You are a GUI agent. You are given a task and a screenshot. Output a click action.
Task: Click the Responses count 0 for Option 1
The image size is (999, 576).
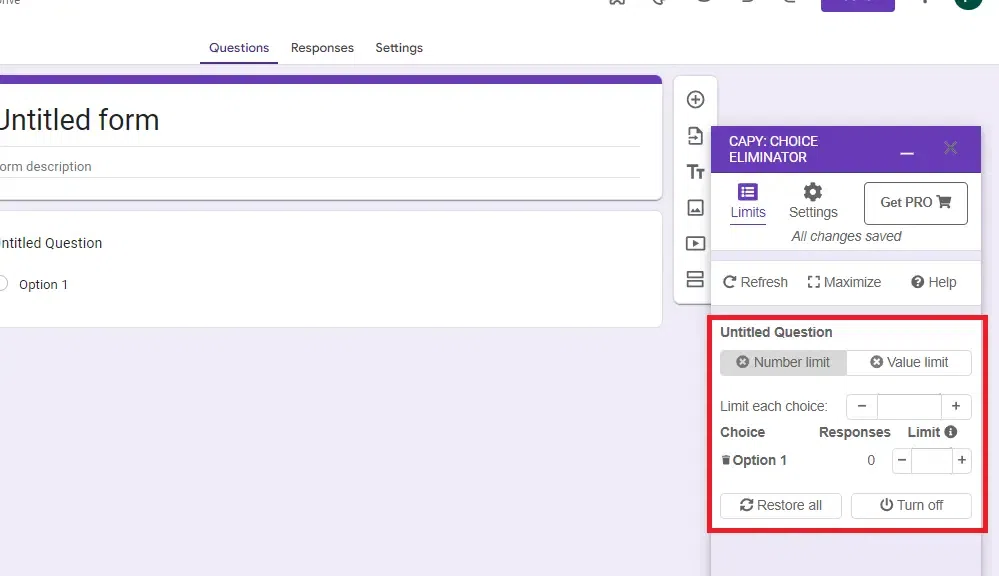click(871, 460)
